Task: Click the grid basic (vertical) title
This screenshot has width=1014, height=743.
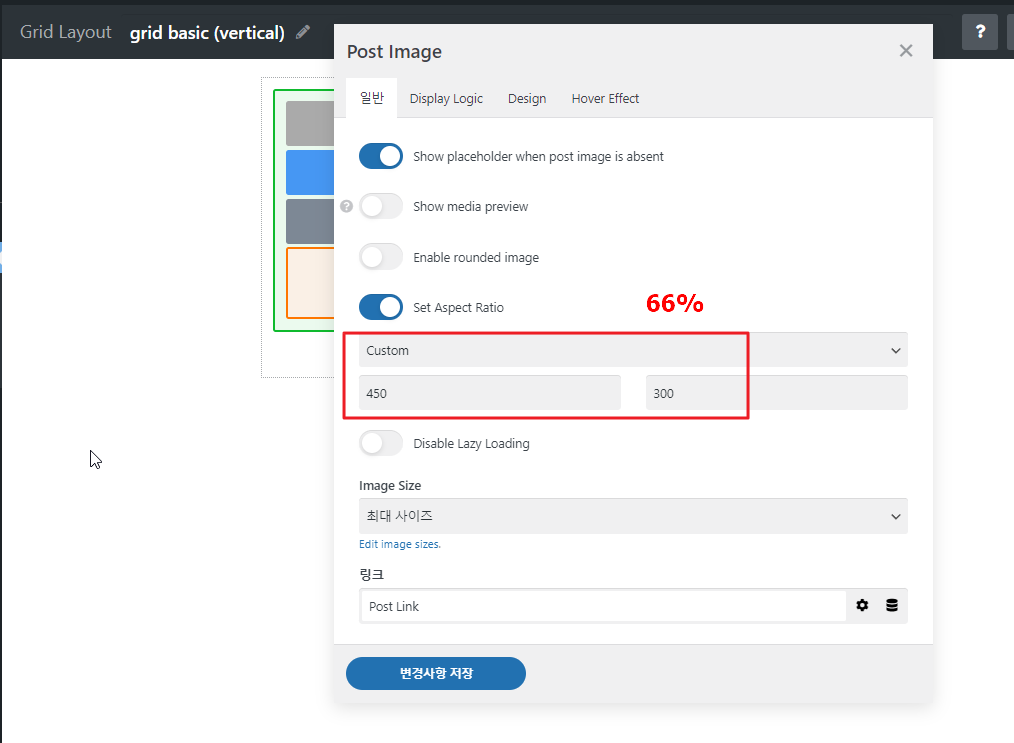Action: pos(207,32)
